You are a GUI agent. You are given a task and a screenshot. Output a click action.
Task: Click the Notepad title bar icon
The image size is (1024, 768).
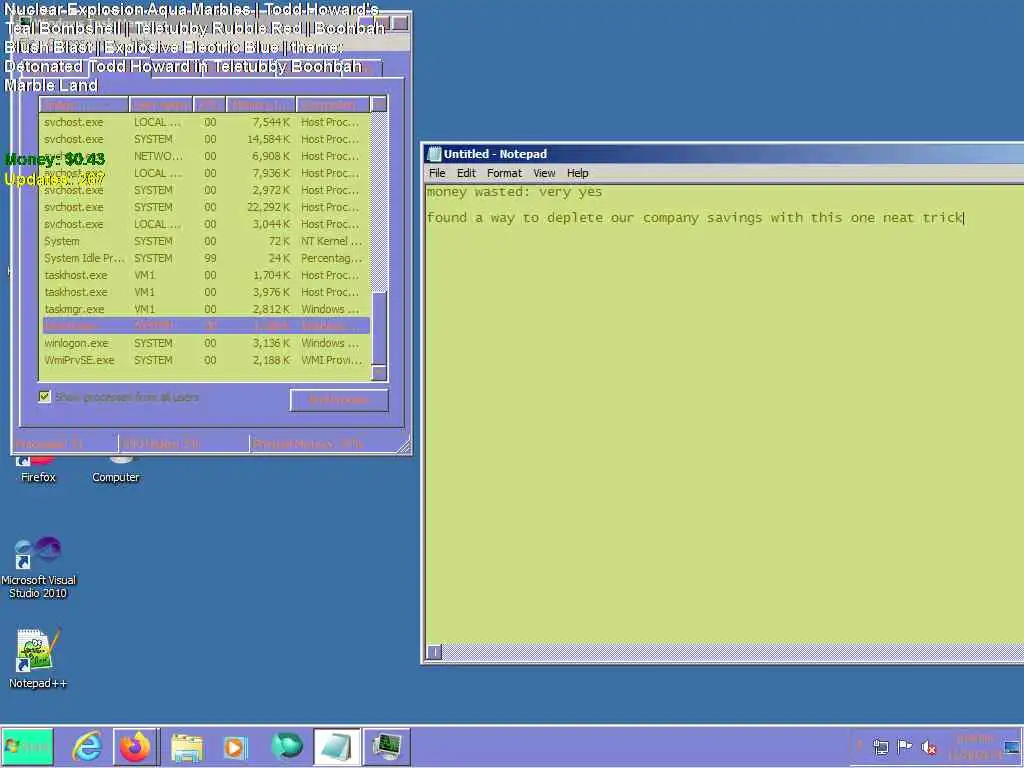click(434, 154)
